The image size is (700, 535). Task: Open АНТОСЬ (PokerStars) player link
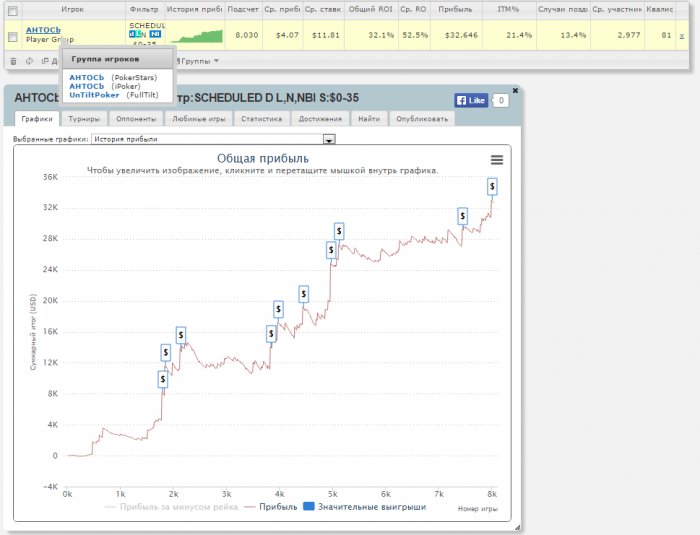[87, 77]
